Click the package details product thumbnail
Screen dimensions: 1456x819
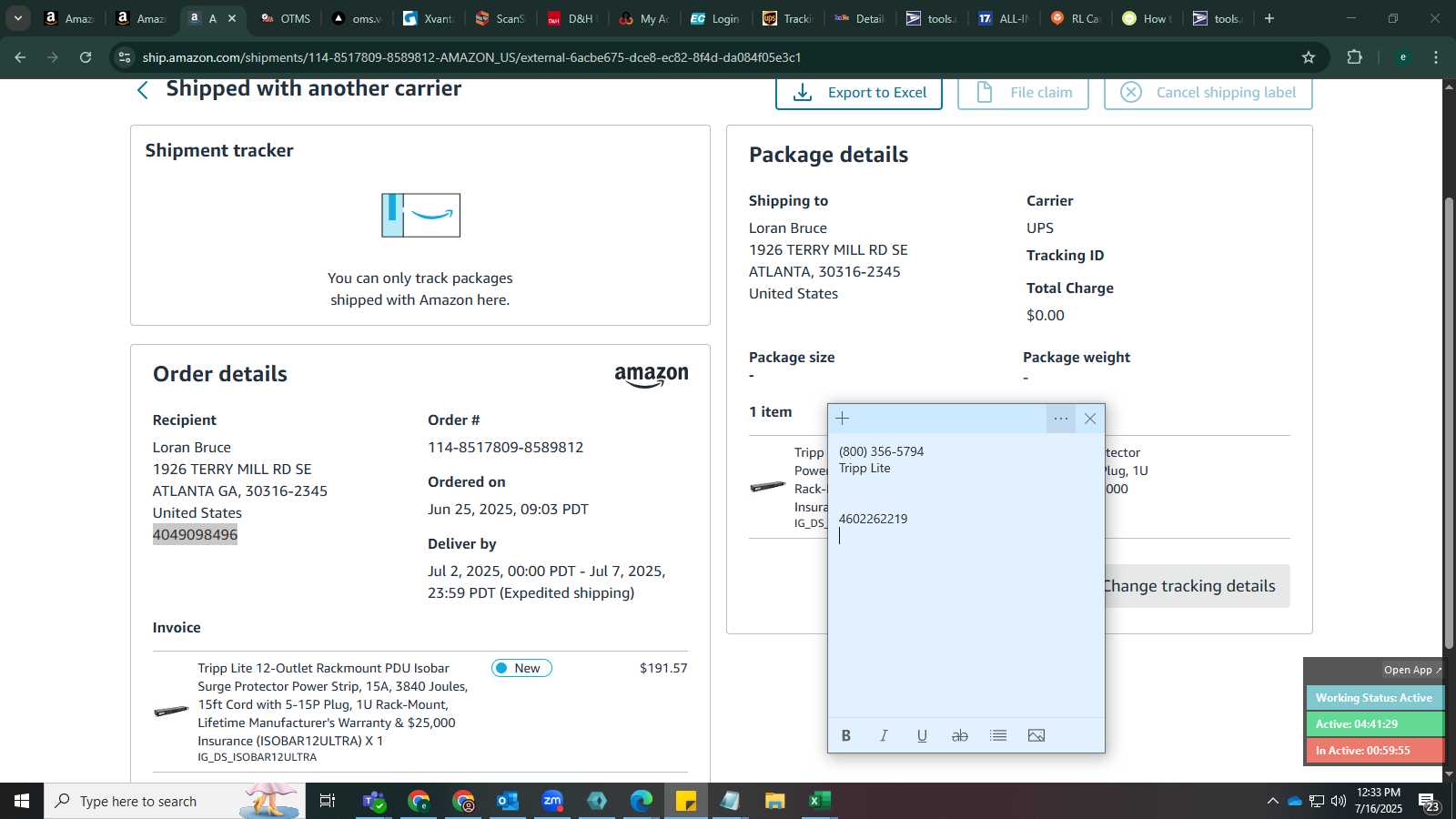(x=768, y=486)
